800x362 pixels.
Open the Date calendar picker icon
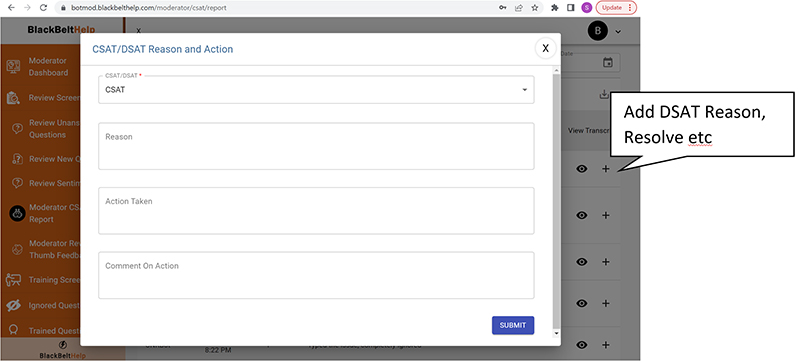point(608,63)
